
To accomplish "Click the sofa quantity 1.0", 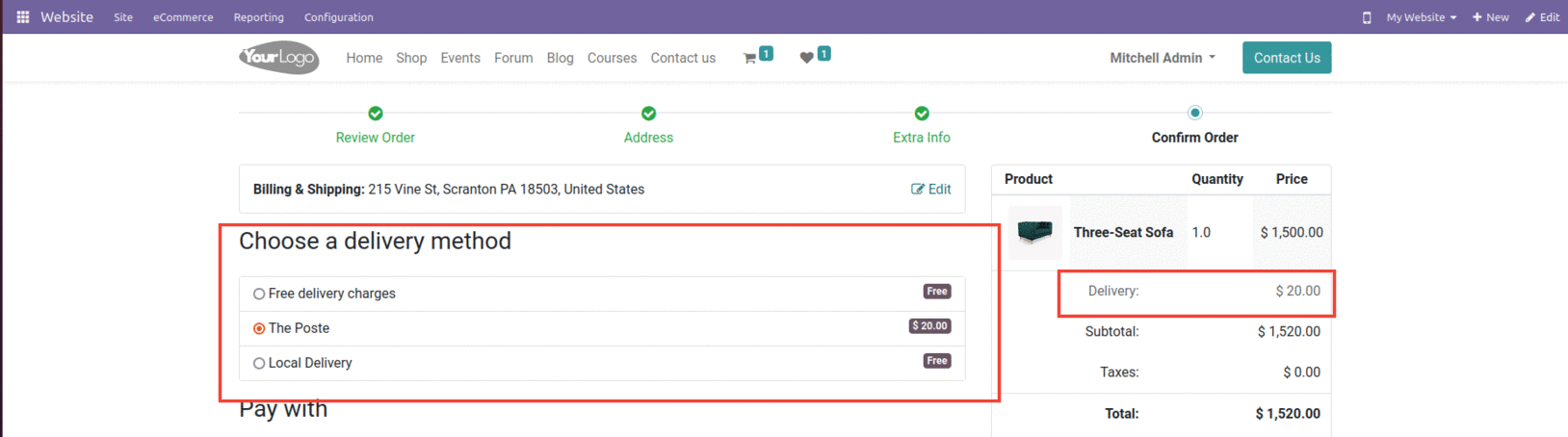I will point(1201,232).
